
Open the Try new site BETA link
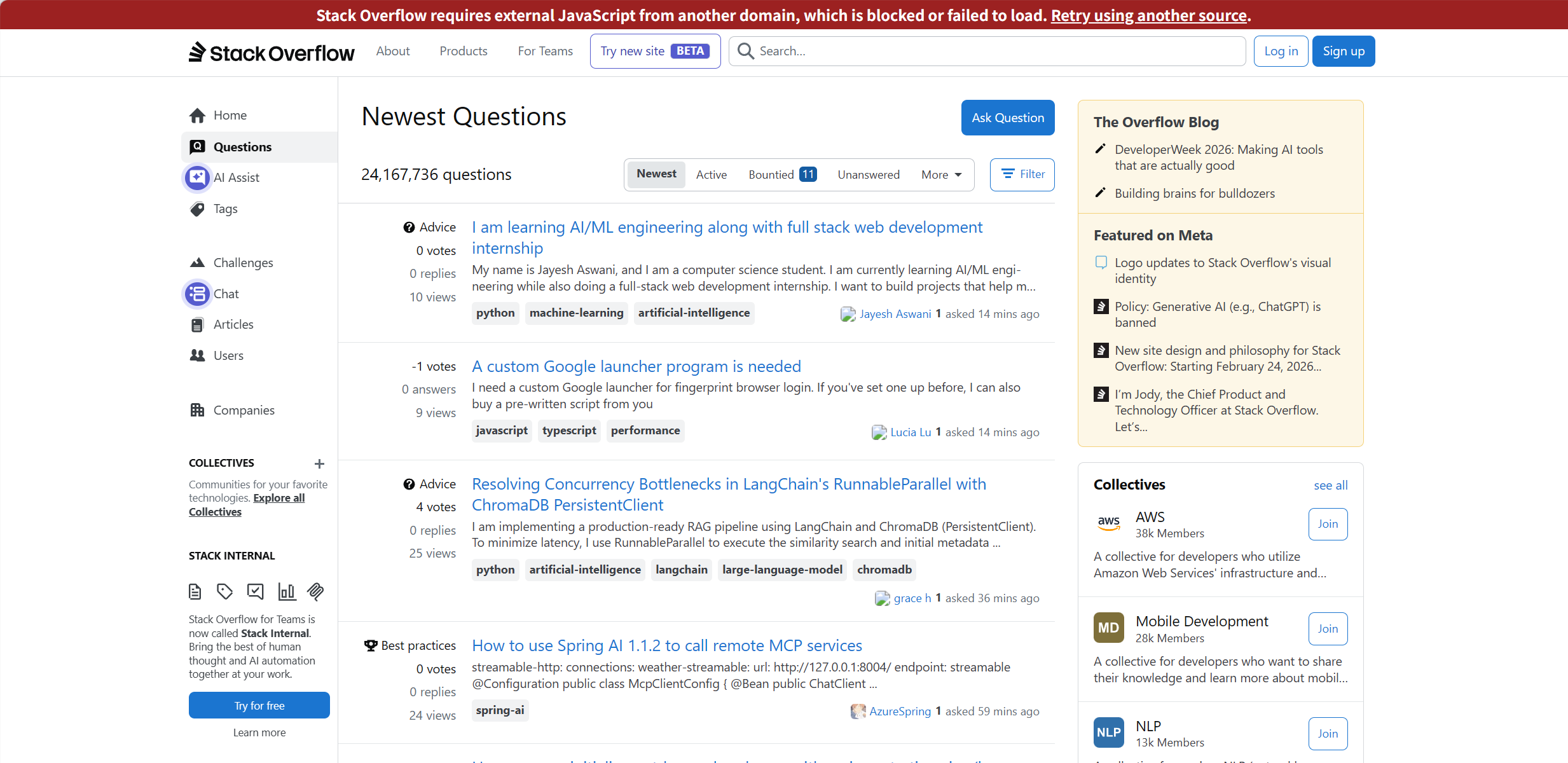[x=655, y=51]
